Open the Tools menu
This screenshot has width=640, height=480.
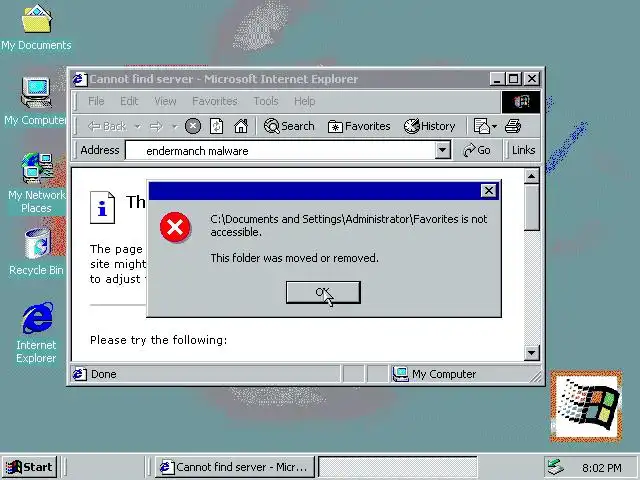click(x=266, y=101)
